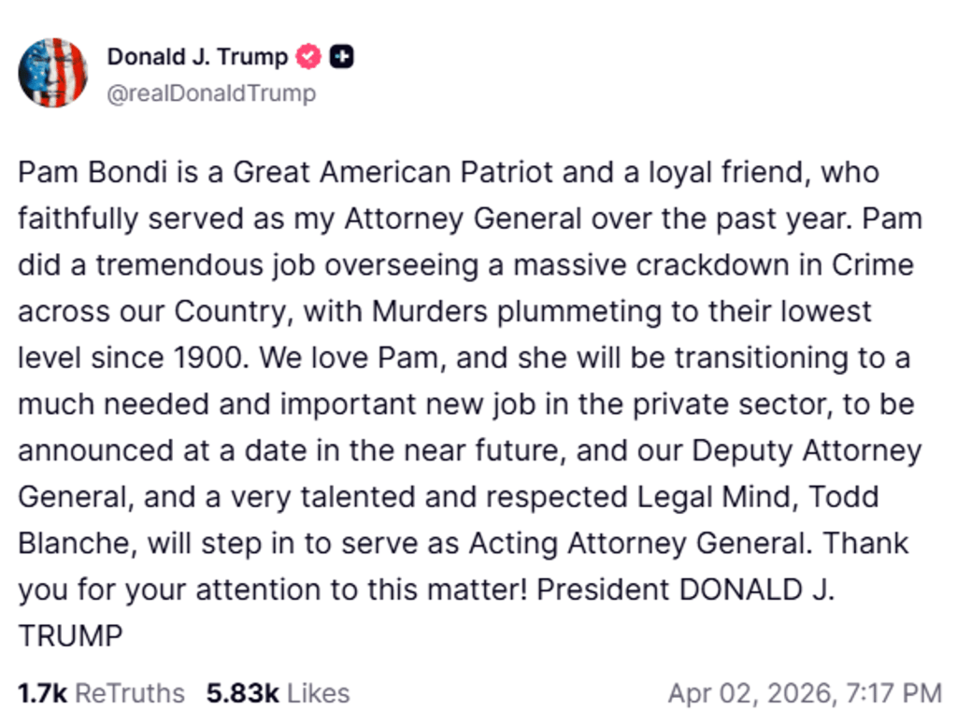
Task: Open the @realDonaldTrump handle
Action: pyautogui.click(x=211, y=93)
